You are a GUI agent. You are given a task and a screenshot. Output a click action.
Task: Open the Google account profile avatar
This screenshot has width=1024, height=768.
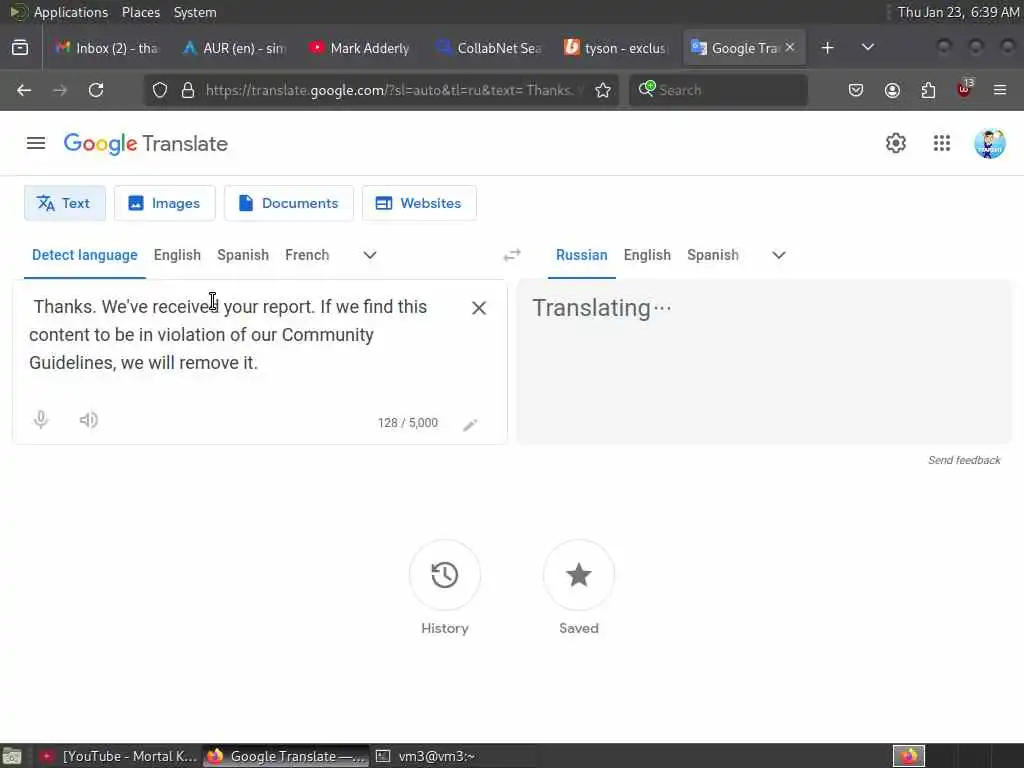989,143
